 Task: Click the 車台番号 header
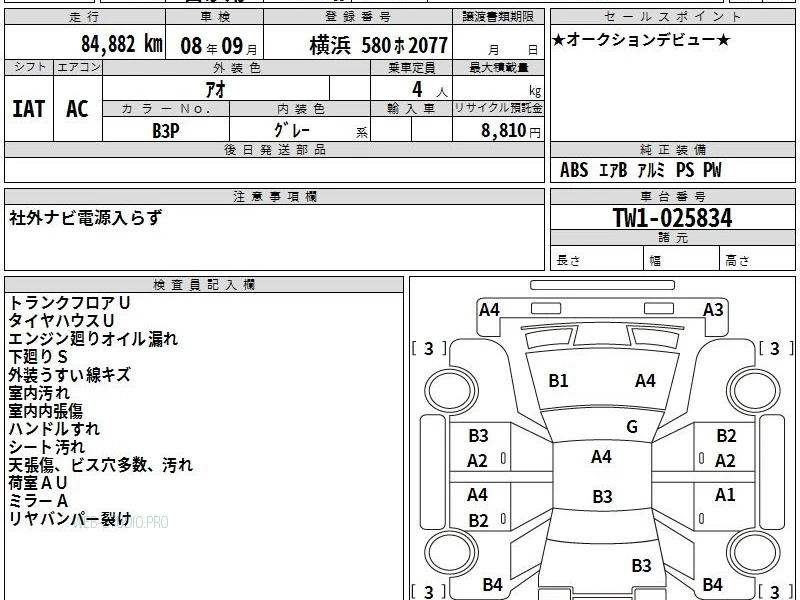point(672,196)
